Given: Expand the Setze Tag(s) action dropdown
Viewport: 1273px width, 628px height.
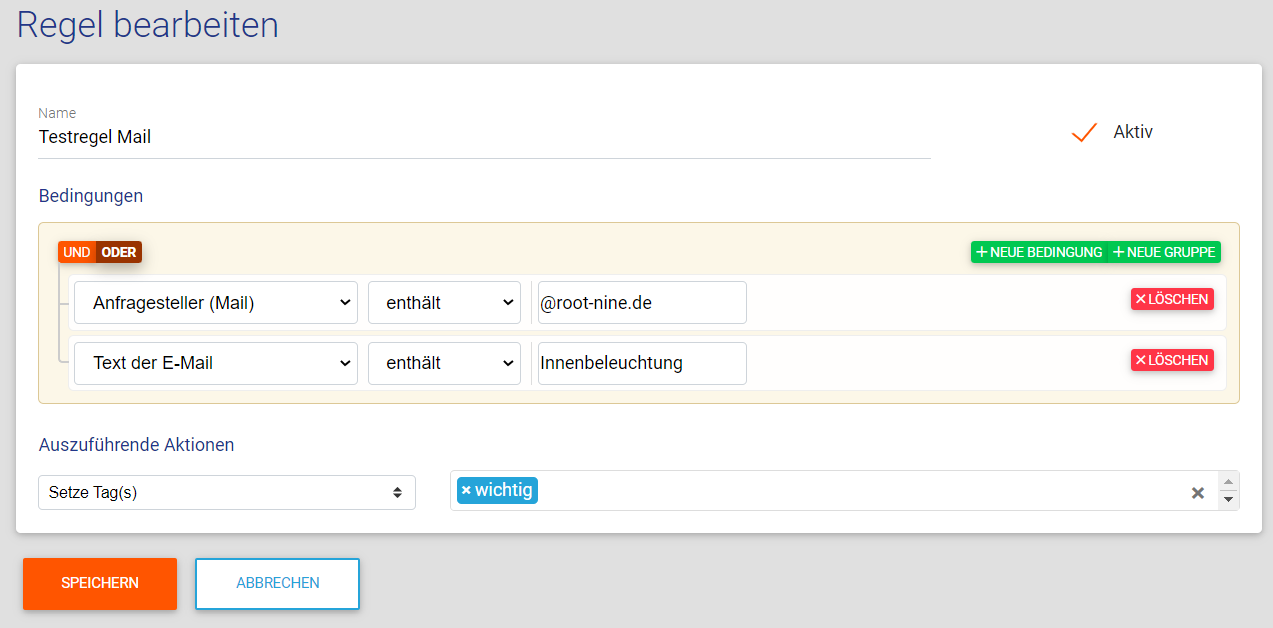Looking at the screenshot, I should (x=226, y=492).
